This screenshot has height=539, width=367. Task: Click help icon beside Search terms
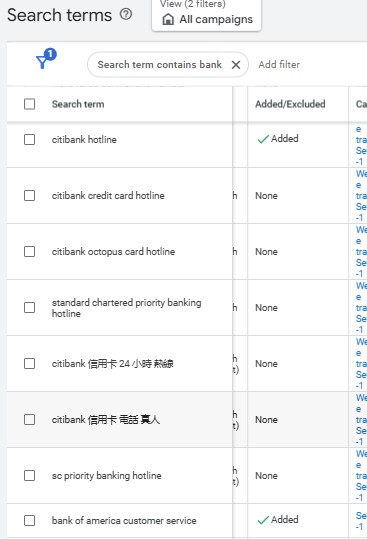(126, 14)
